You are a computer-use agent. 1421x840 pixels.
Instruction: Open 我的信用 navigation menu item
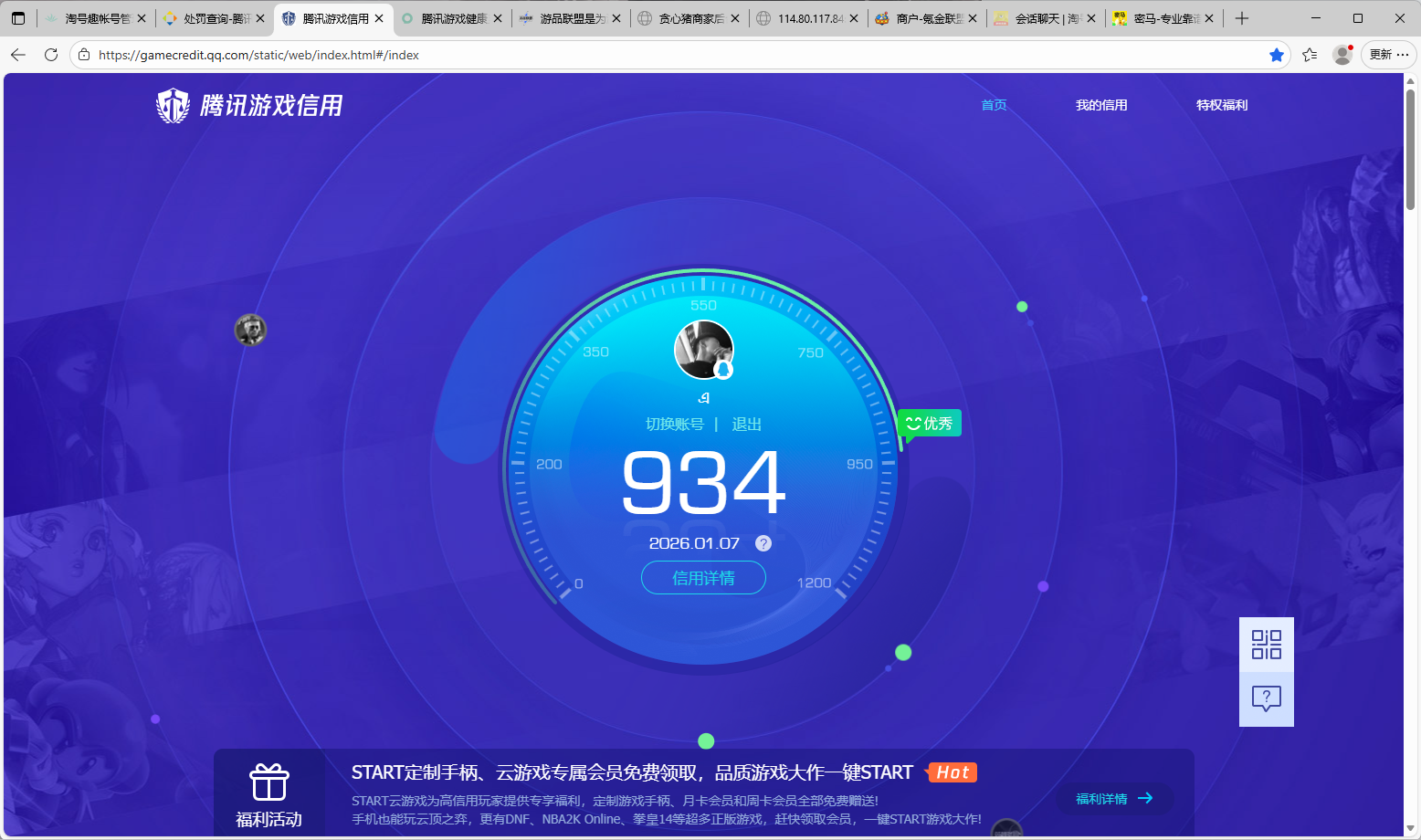pyautogui.click(x=1101, y=105)
